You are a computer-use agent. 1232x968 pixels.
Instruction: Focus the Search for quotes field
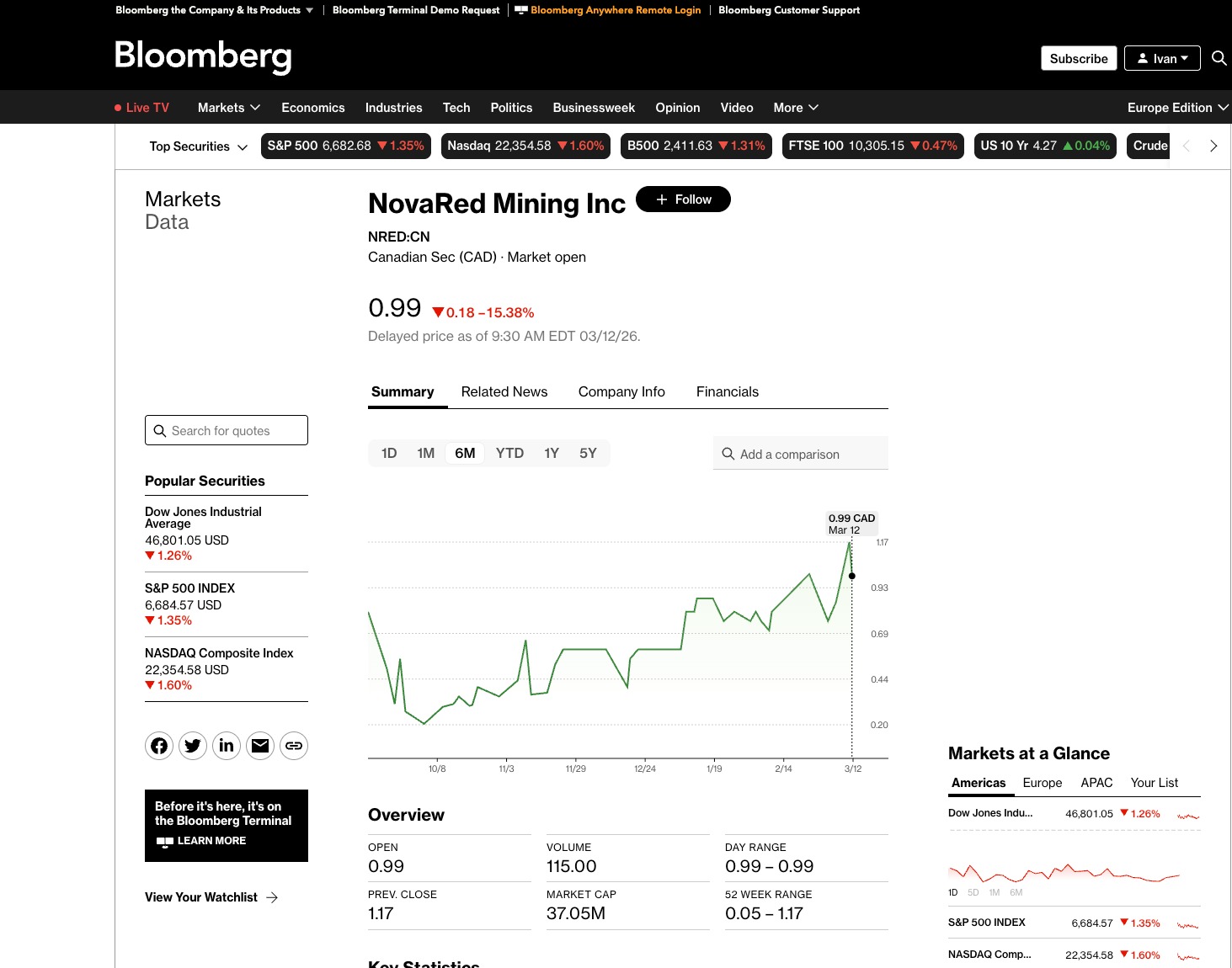tap(227, 431)
